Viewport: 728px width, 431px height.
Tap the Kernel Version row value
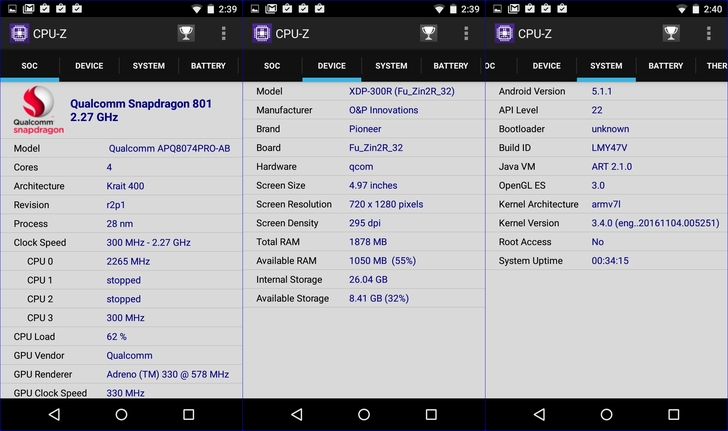pyautogui.click(x=654, y=223)
